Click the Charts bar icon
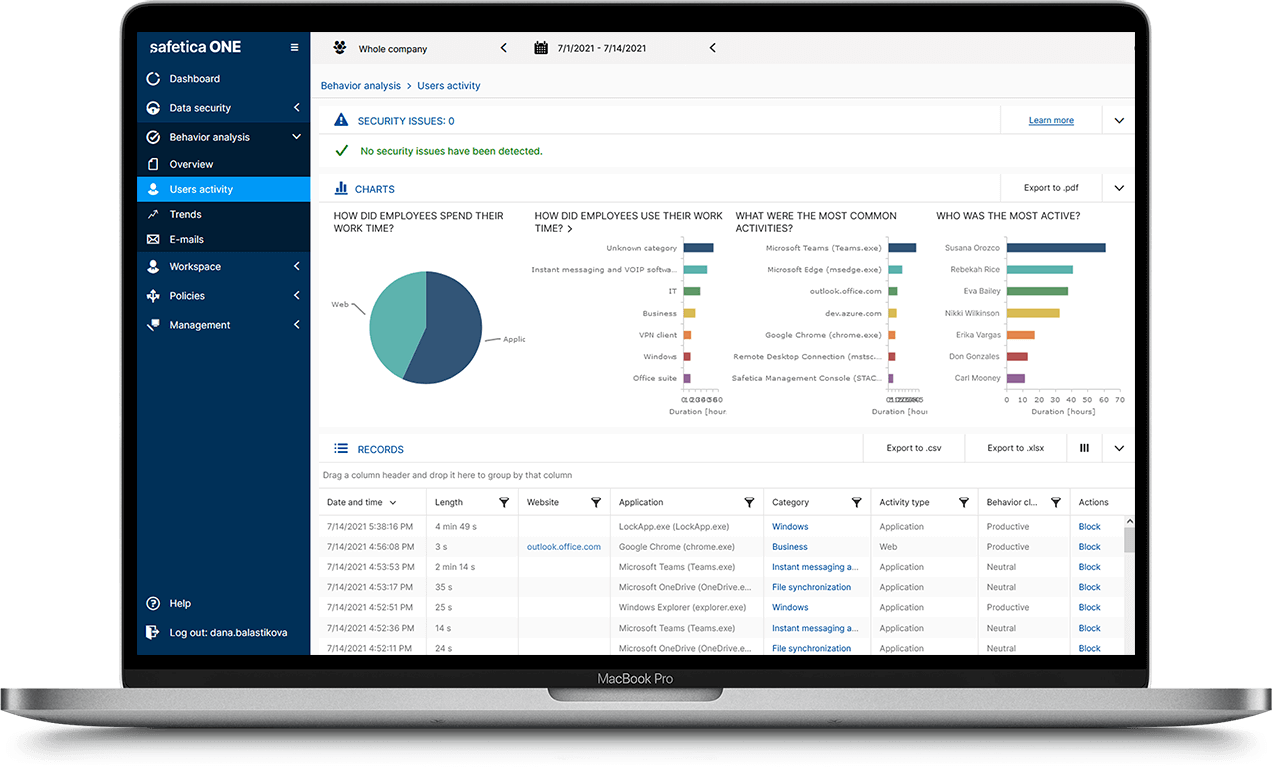 tap(341, 188)
